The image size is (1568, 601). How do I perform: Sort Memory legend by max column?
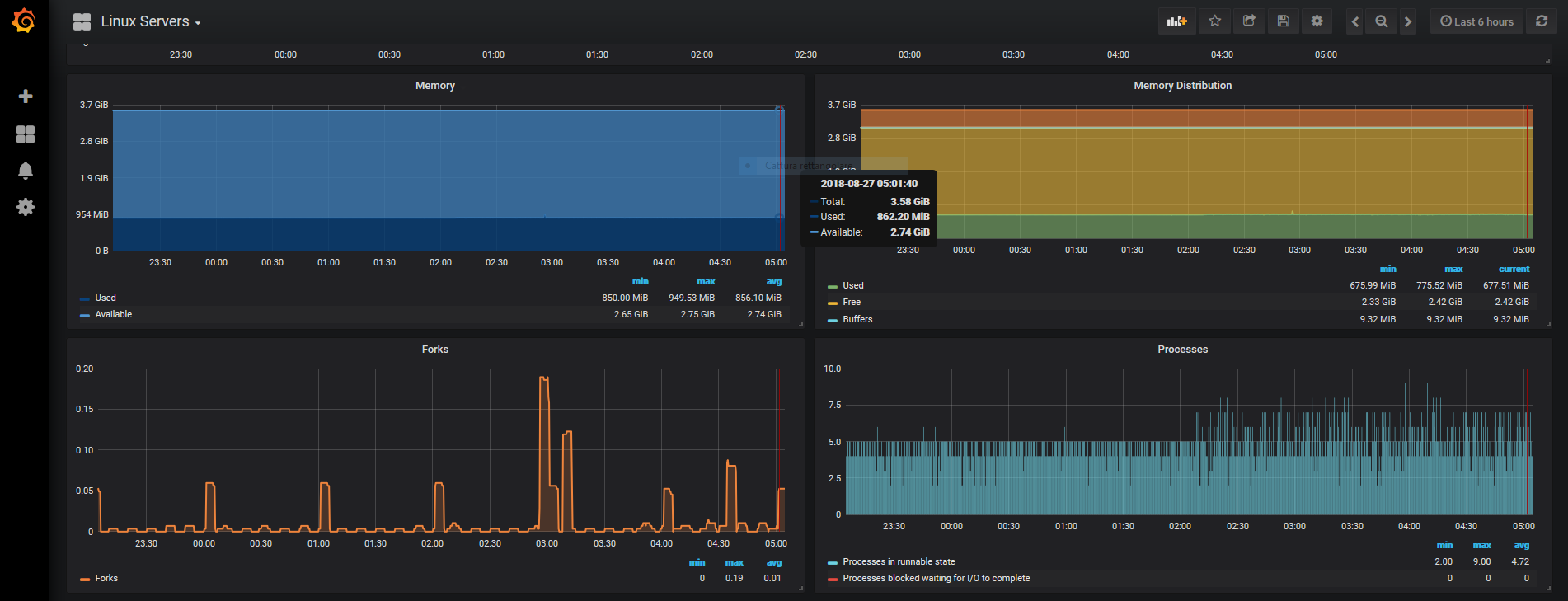(x=706, y=281)
